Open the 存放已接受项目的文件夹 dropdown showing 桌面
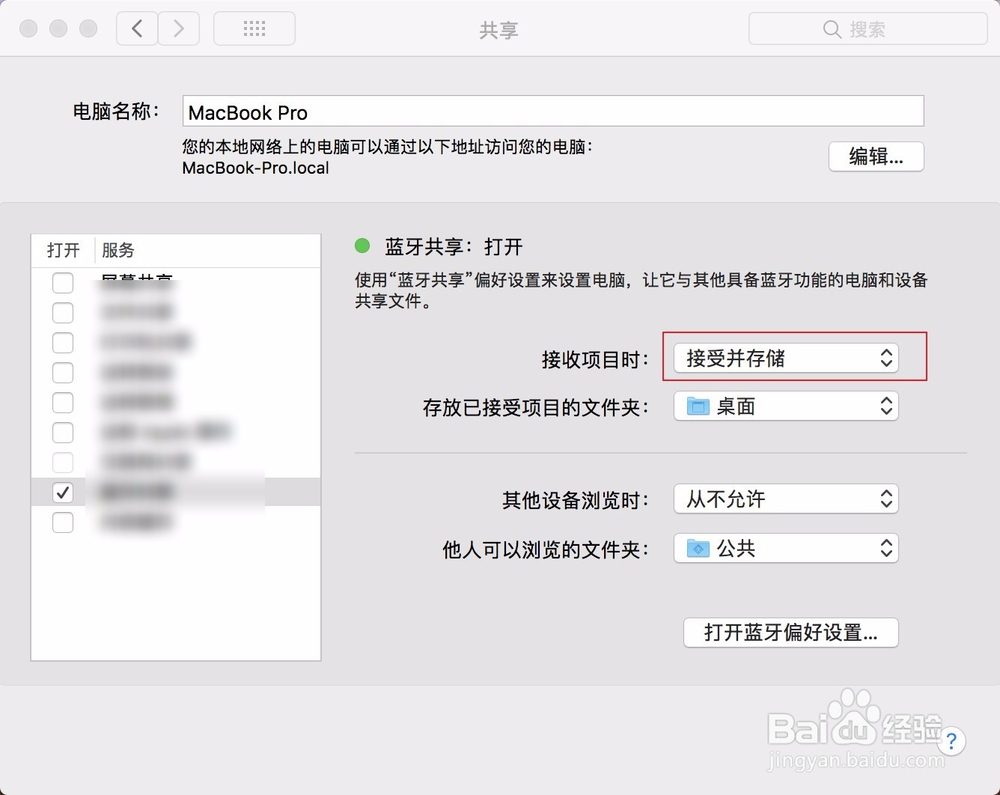The image size is (1000, 795). (786, 406)
